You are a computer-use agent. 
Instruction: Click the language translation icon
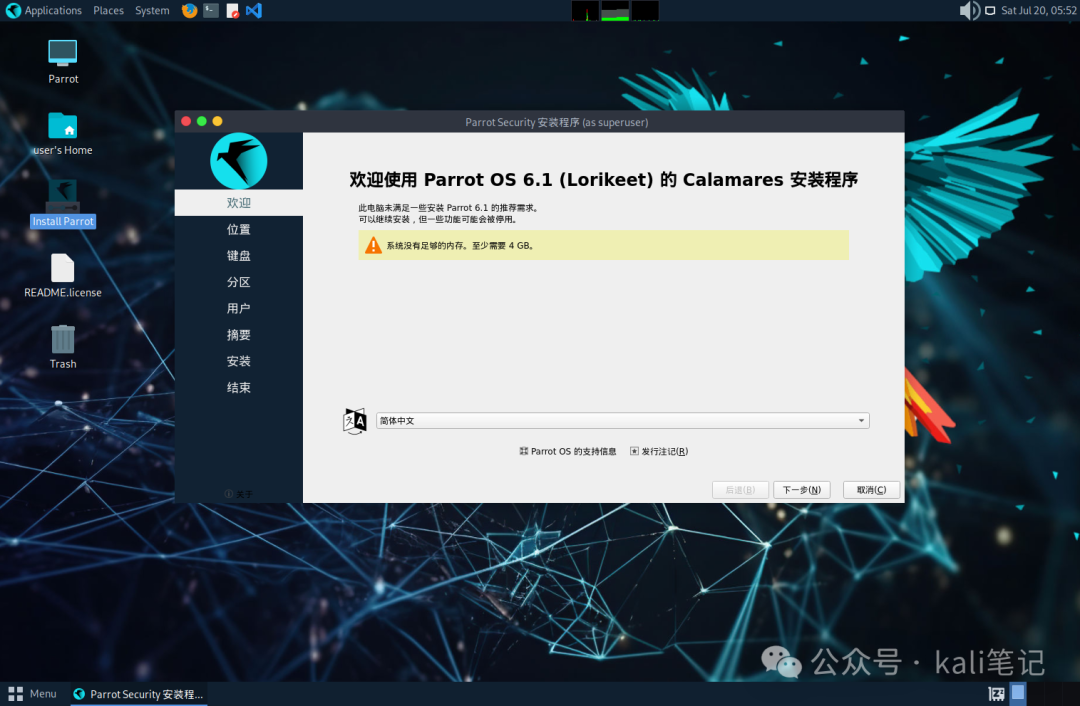pyautogui.click(x=355, y=420)
